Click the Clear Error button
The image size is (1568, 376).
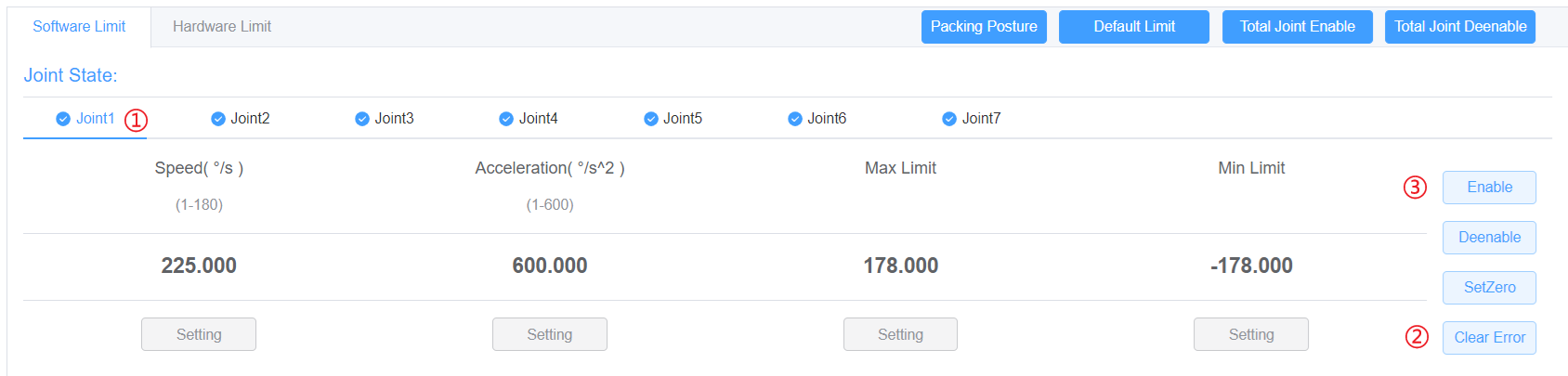click(1489, 338)
